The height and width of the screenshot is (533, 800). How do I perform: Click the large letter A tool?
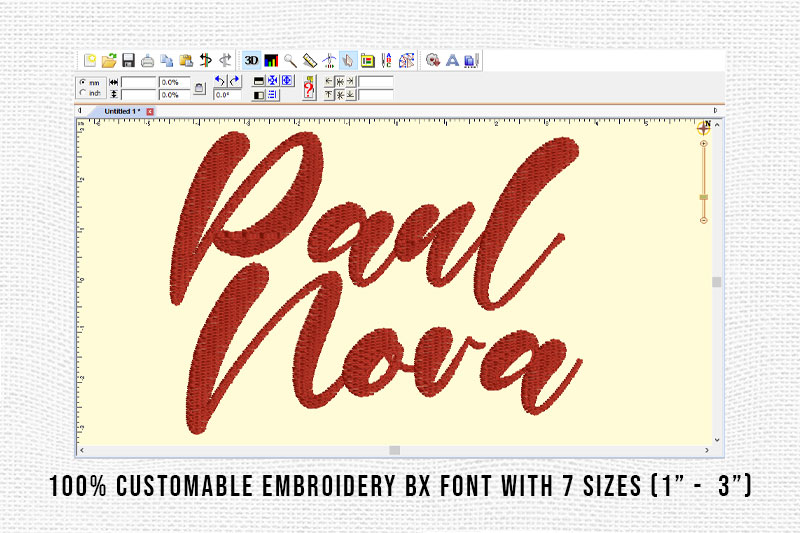[x=452, y=61]
